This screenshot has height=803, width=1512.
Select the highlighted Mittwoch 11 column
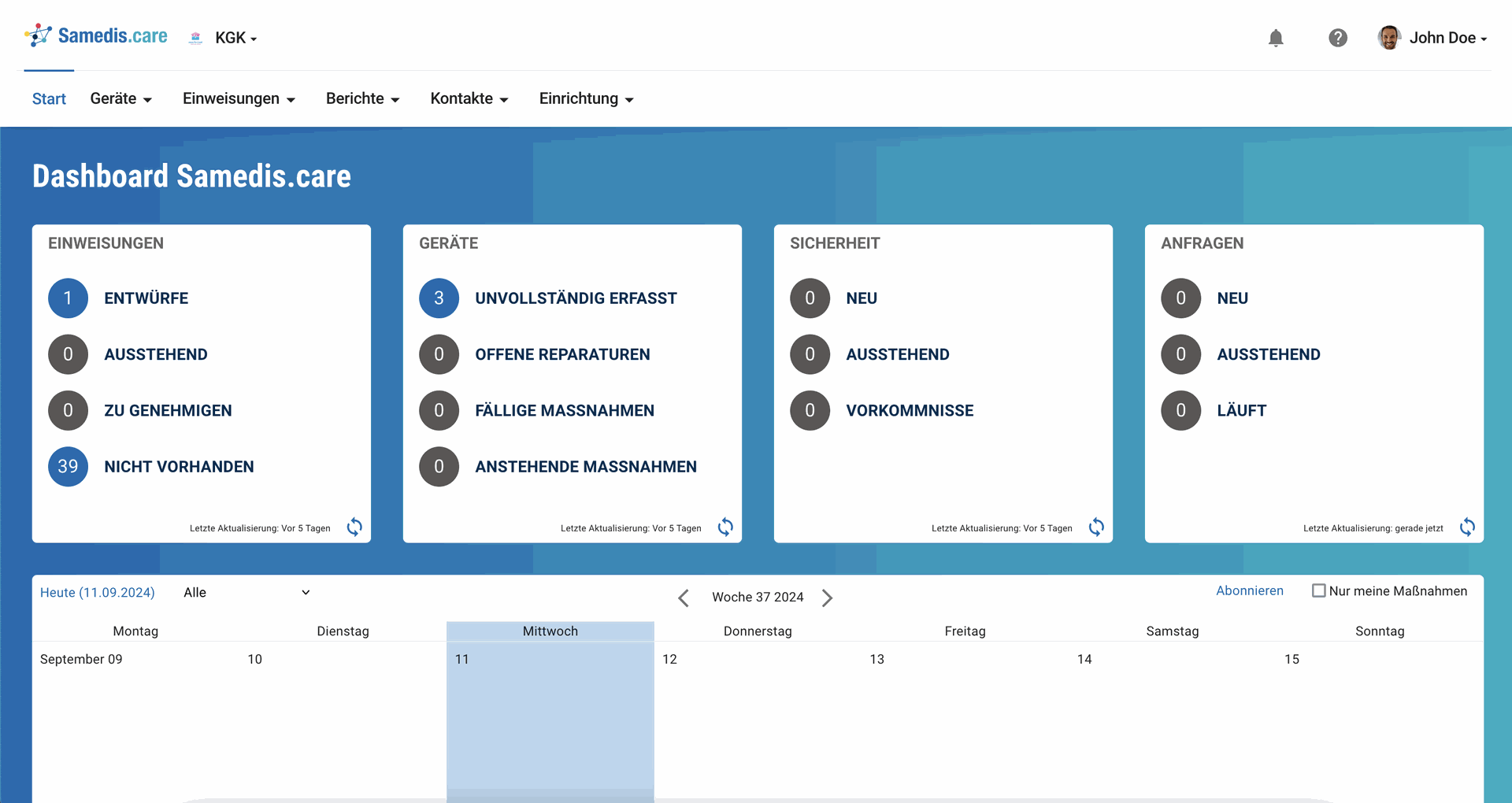coord(550,712)
